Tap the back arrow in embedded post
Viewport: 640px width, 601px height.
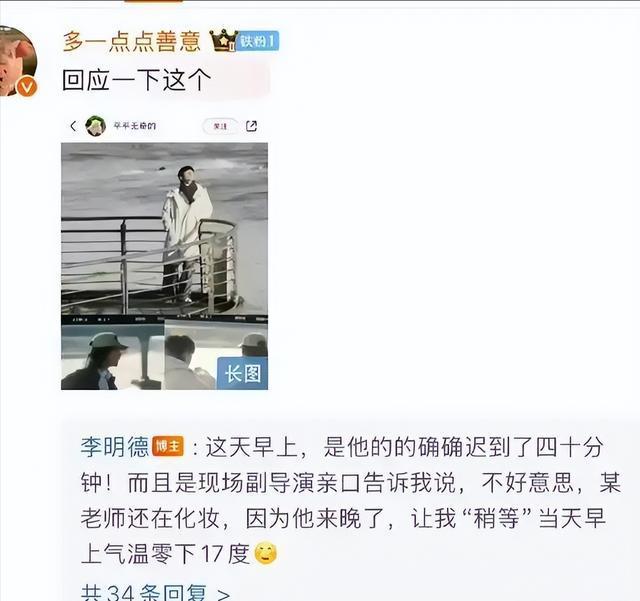(73, 126)
